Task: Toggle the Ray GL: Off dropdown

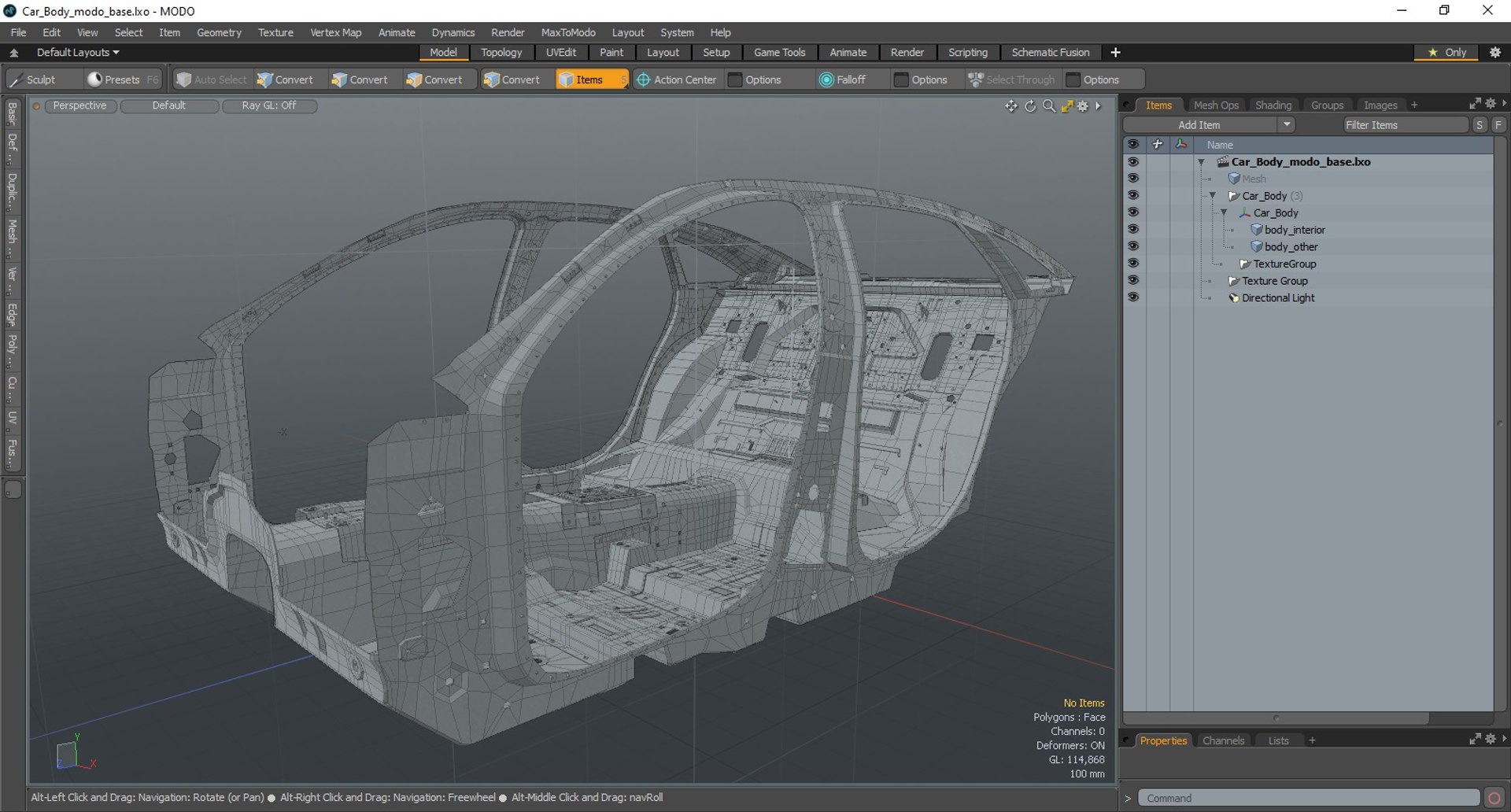Action: (x=269, y=105)
